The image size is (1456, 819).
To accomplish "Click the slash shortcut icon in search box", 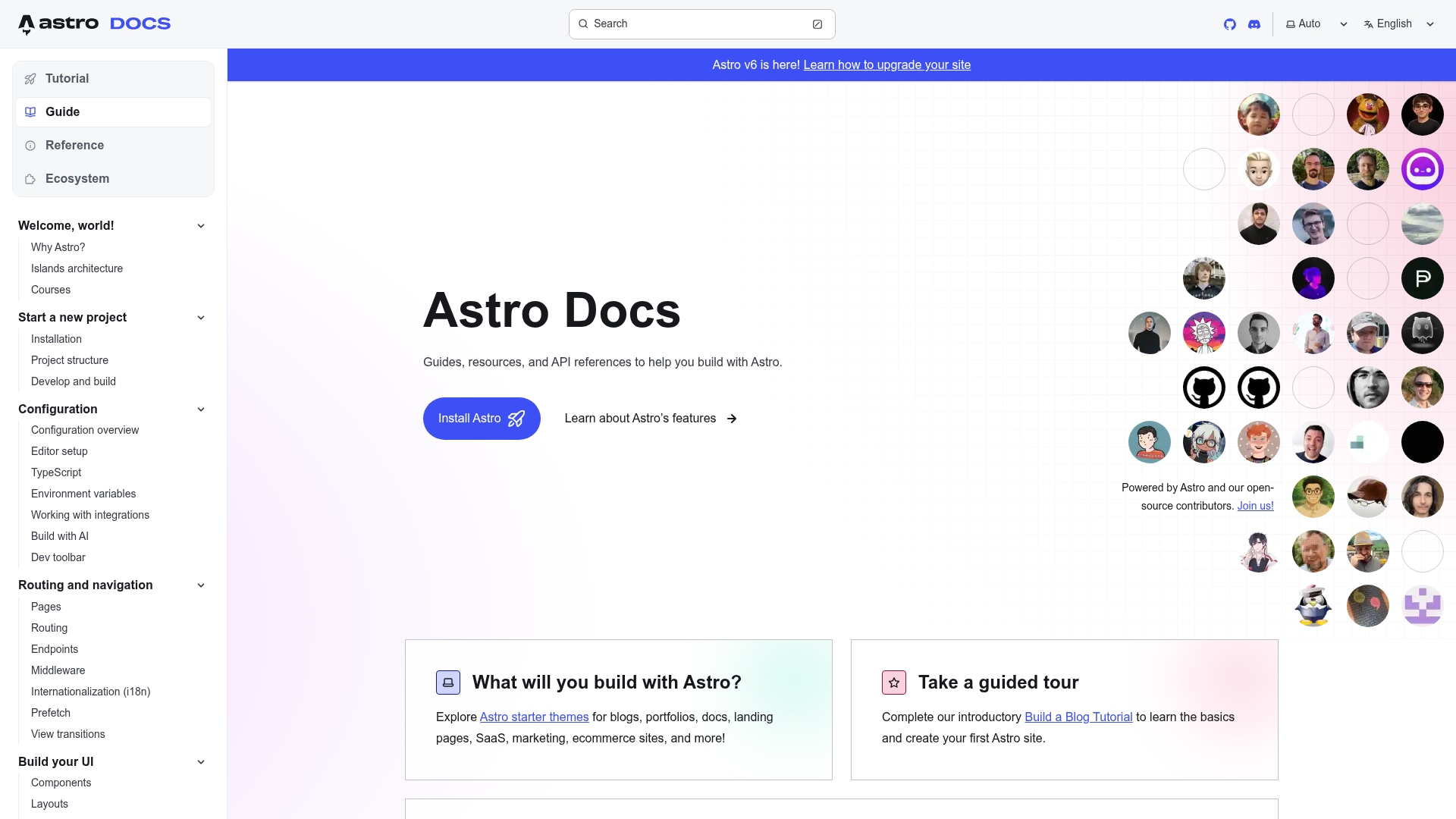I will pyautogui.click(x=817, y=24).
